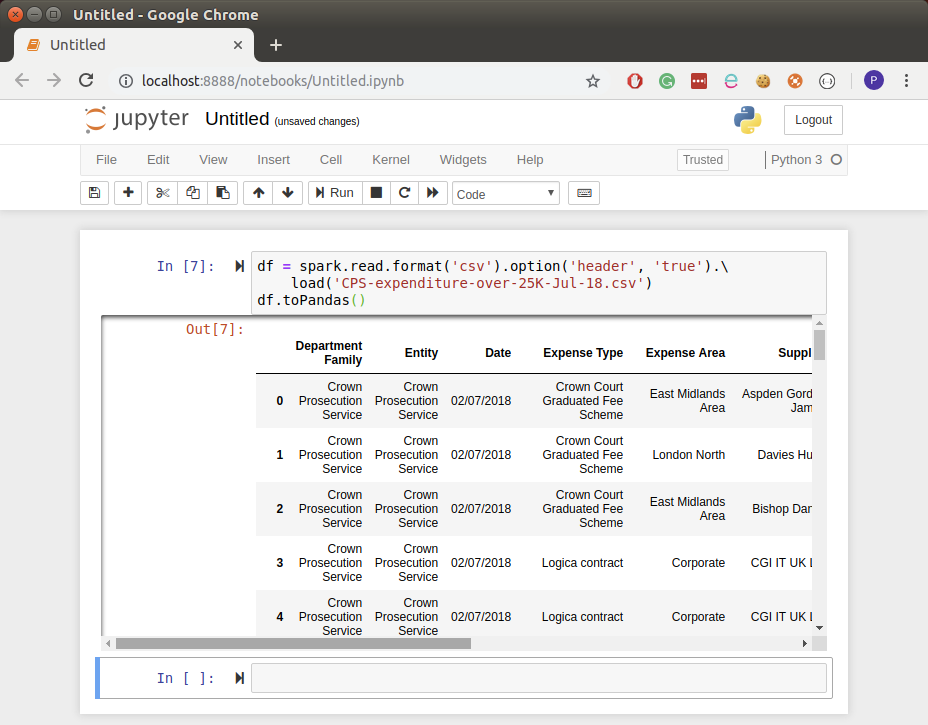This screenshot has height=725, width=928.
Task: Insert a new cell below with plus icon
Action: pos(127,192)
